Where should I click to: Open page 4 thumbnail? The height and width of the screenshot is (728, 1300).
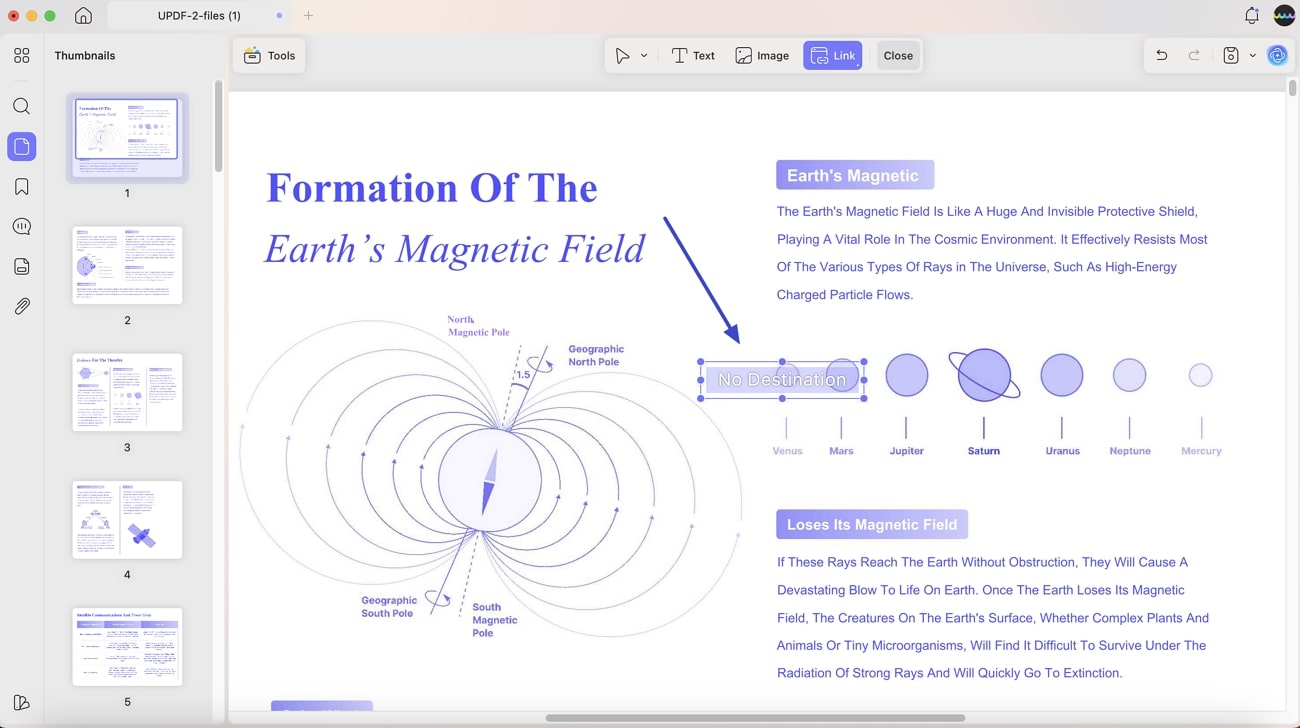[x=127, y=519]
